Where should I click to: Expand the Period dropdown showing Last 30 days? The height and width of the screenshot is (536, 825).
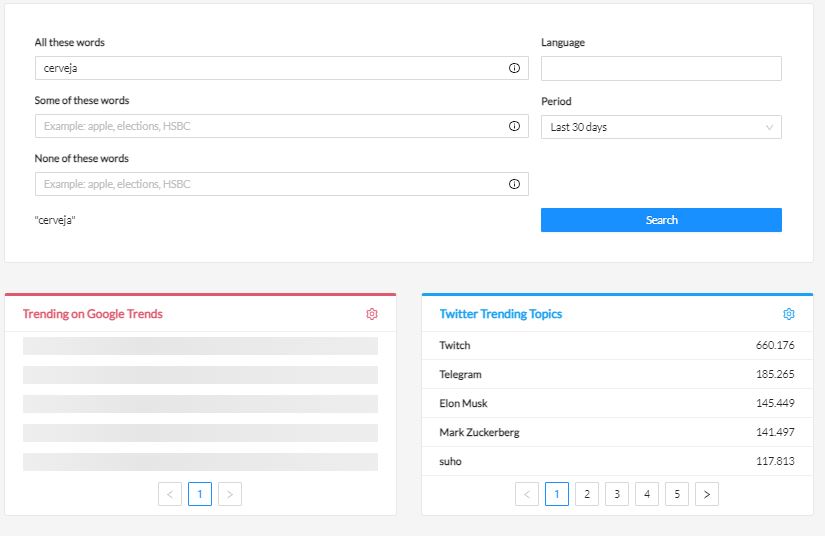coord(661,127)
